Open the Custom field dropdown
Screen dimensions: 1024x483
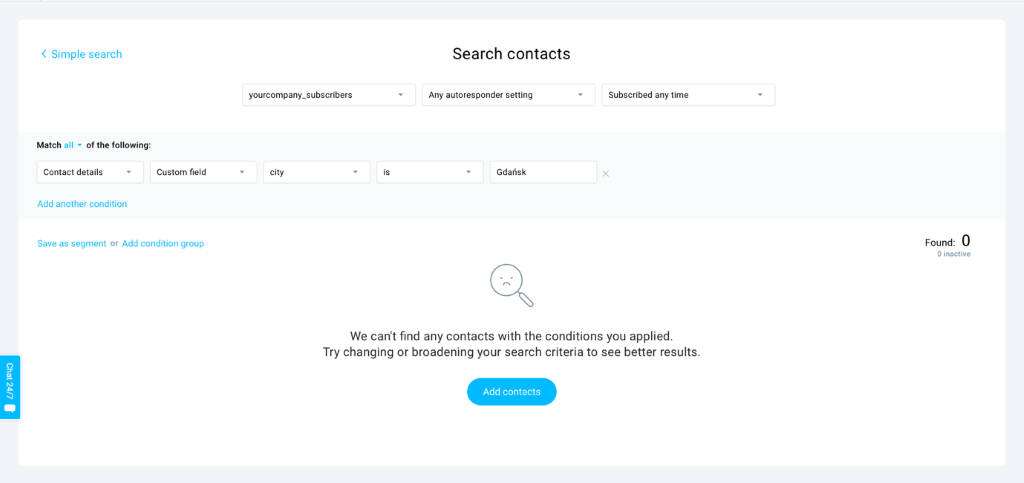204,172
